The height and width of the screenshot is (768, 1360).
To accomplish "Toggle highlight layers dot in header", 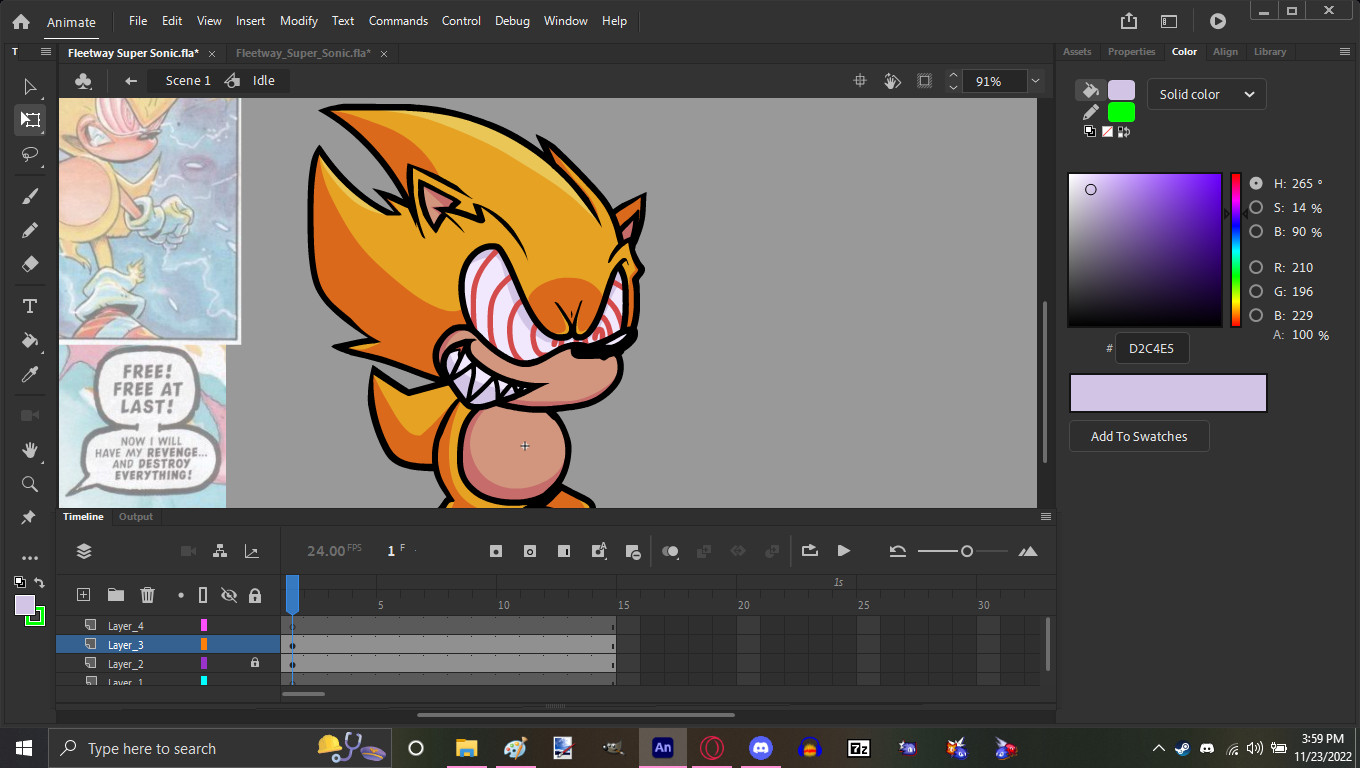I will coord(181,595).
